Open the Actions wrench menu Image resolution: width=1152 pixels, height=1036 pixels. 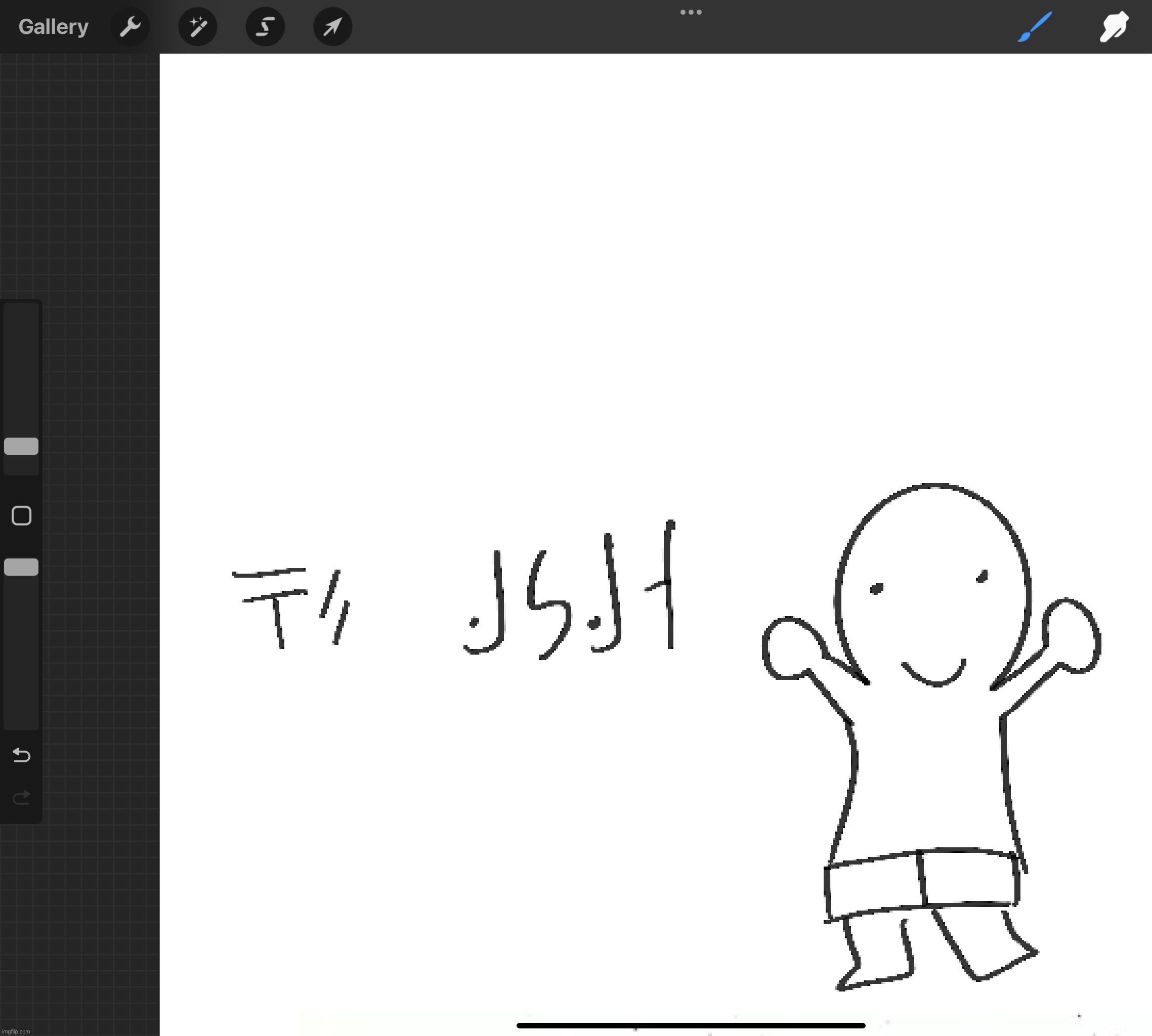click(x=131, y=27)
